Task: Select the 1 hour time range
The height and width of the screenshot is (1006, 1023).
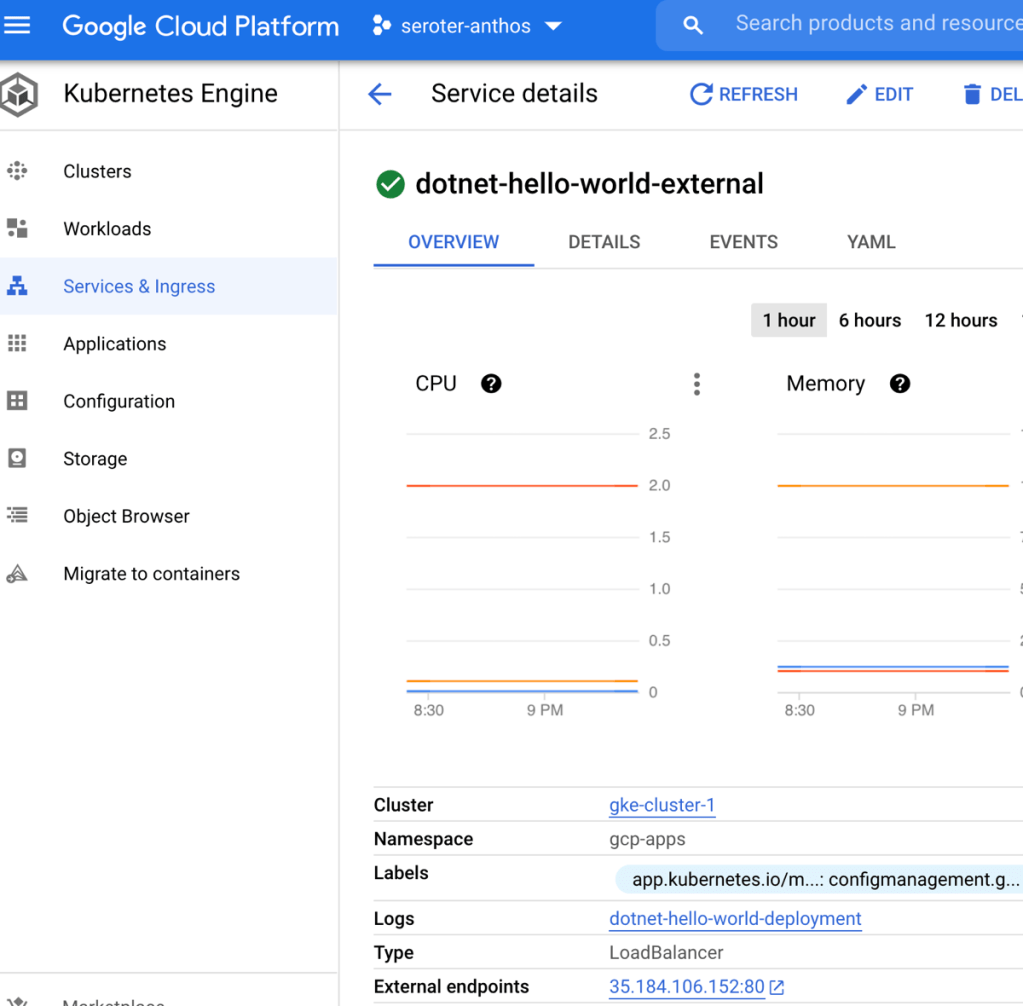Action: click(788, 320)
